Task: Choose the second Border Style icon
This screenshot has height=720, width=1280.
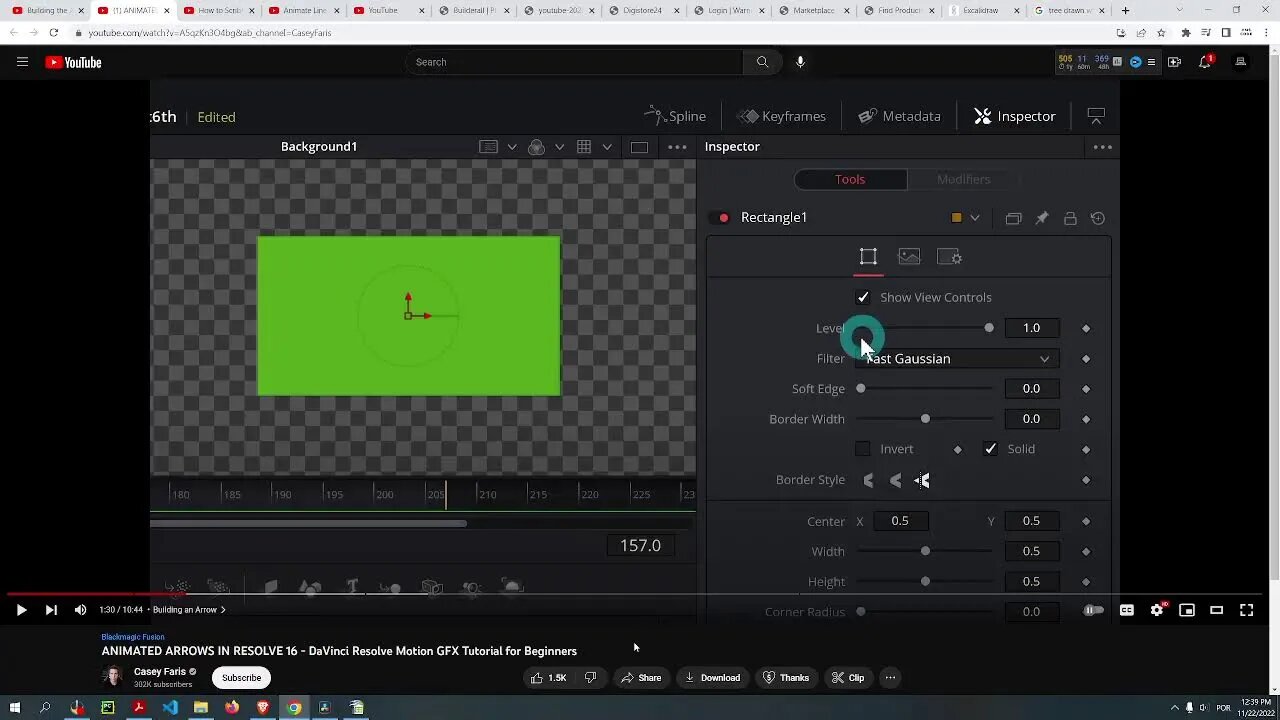Action: (895, 480)
